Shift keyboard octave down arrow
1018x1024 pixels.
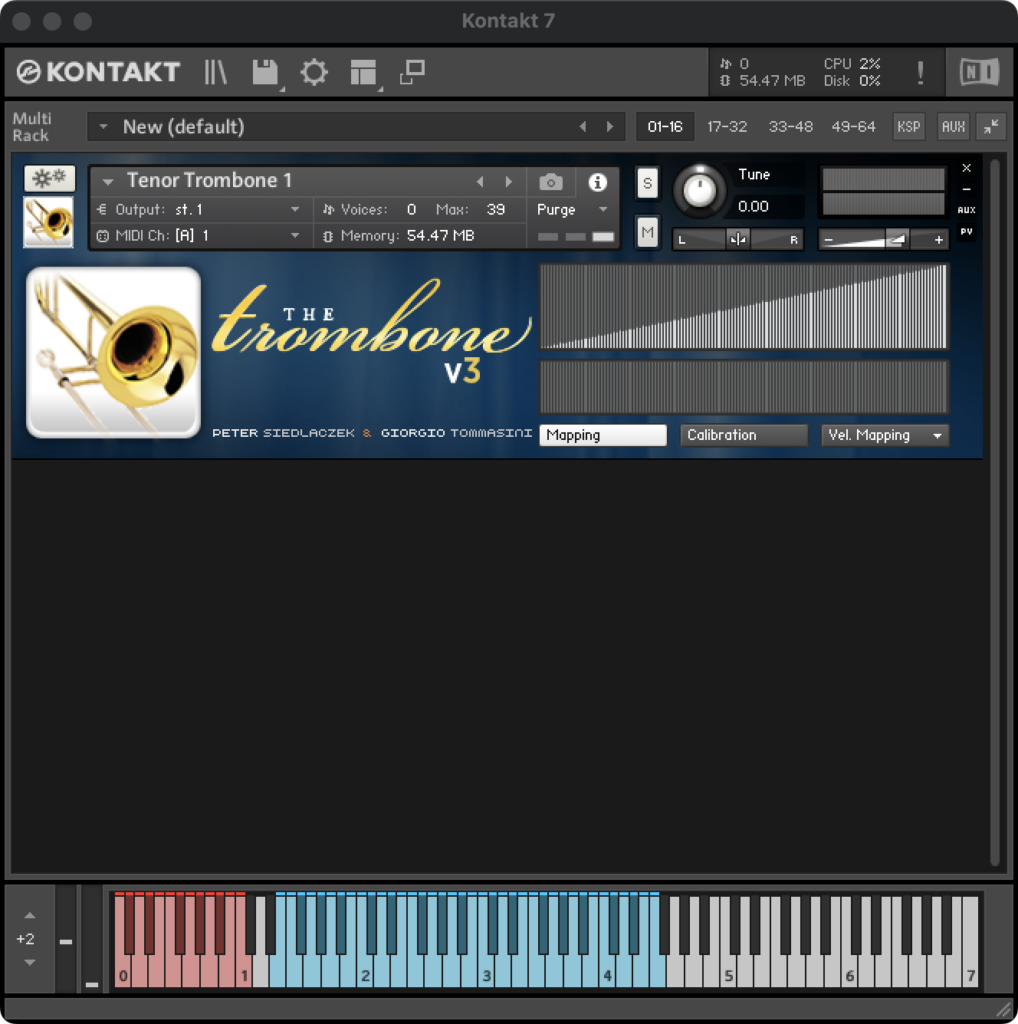coord(29,963)
